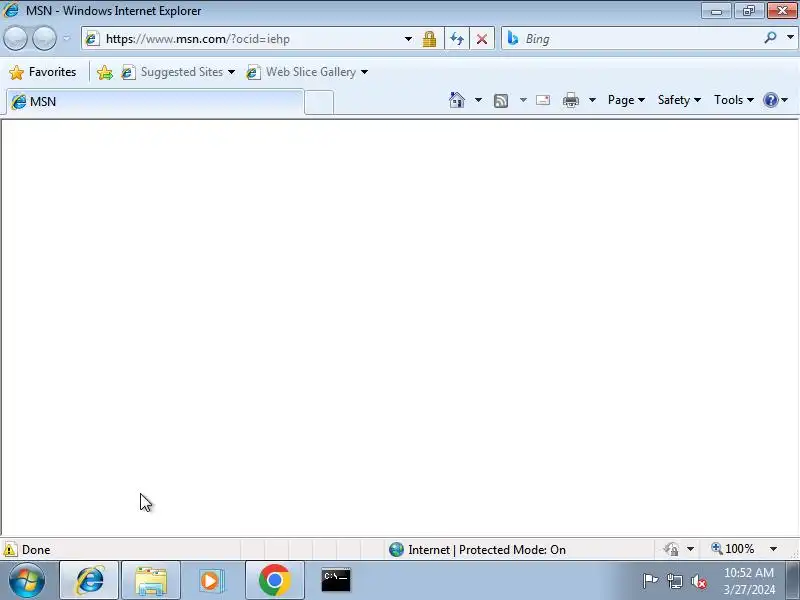Click the RSS feeds icon
The image size is (800, 600).
tap(501, 101)
